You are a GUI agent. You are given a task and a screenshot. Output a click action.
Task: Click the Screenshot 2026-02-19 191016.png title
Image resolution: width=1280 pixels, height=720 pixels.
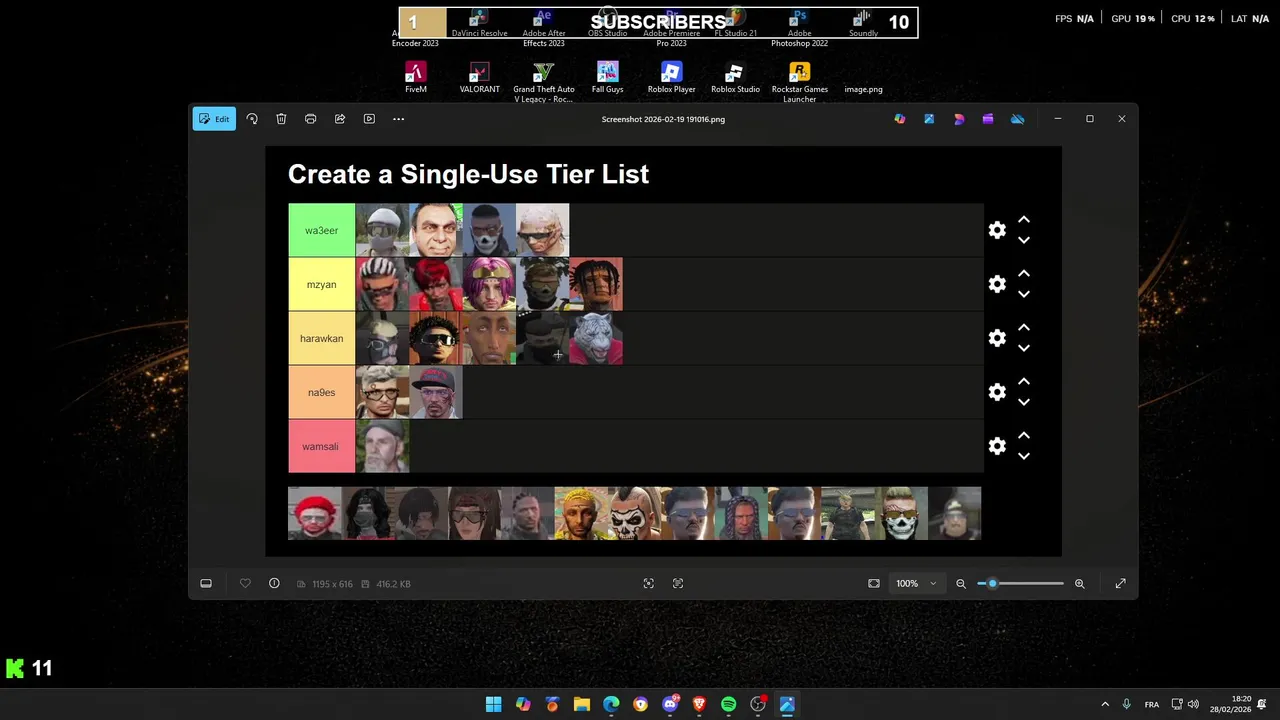point(663,119)
